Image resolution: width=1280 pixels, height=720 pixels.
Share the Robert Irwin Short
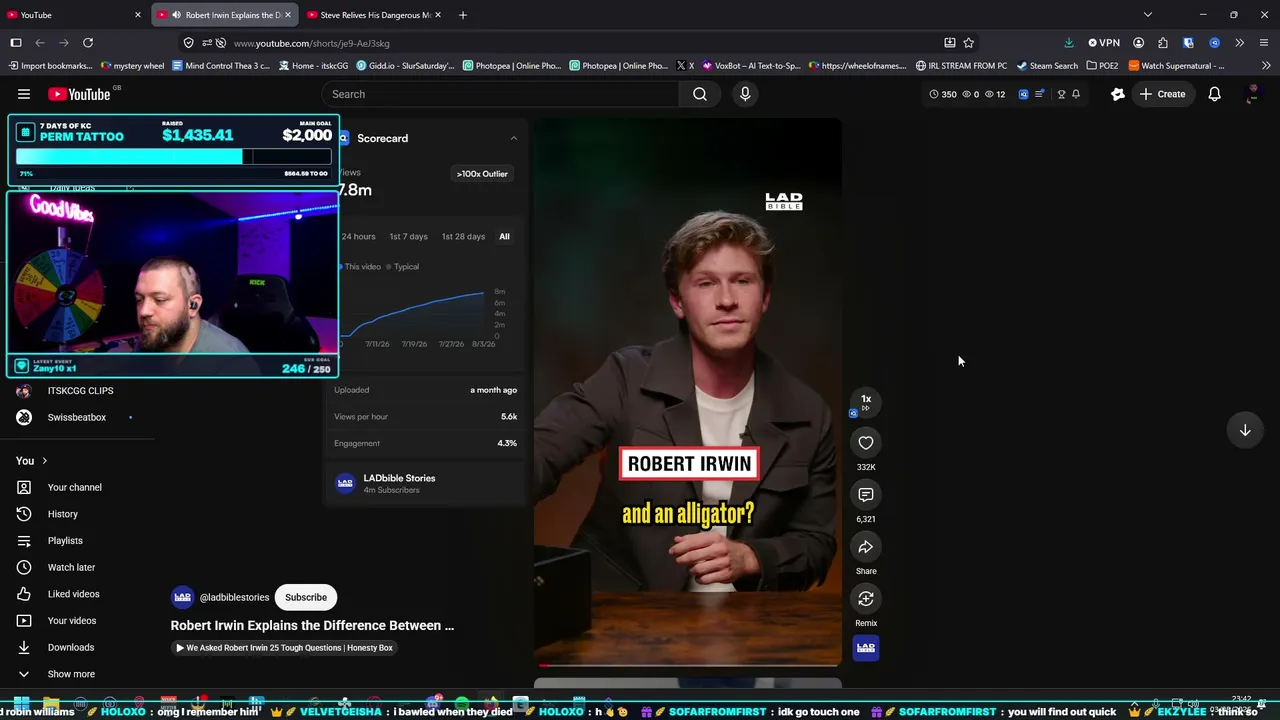tap(866, 547)
